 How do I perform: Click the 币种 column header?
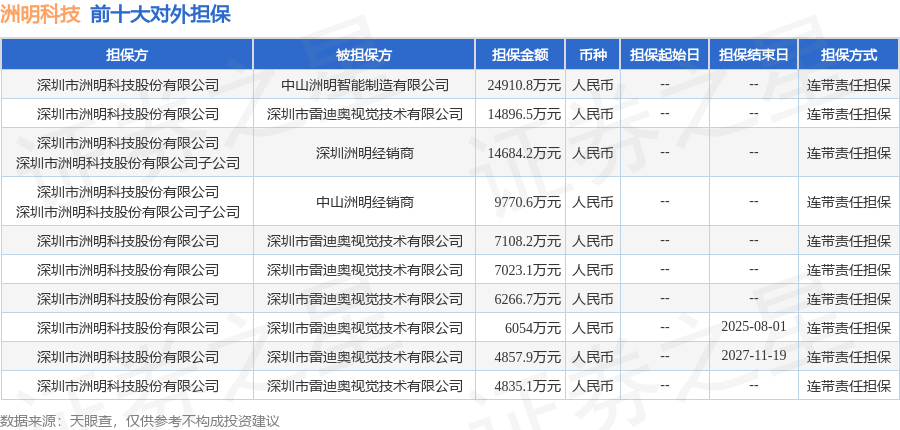coord(592,55)
